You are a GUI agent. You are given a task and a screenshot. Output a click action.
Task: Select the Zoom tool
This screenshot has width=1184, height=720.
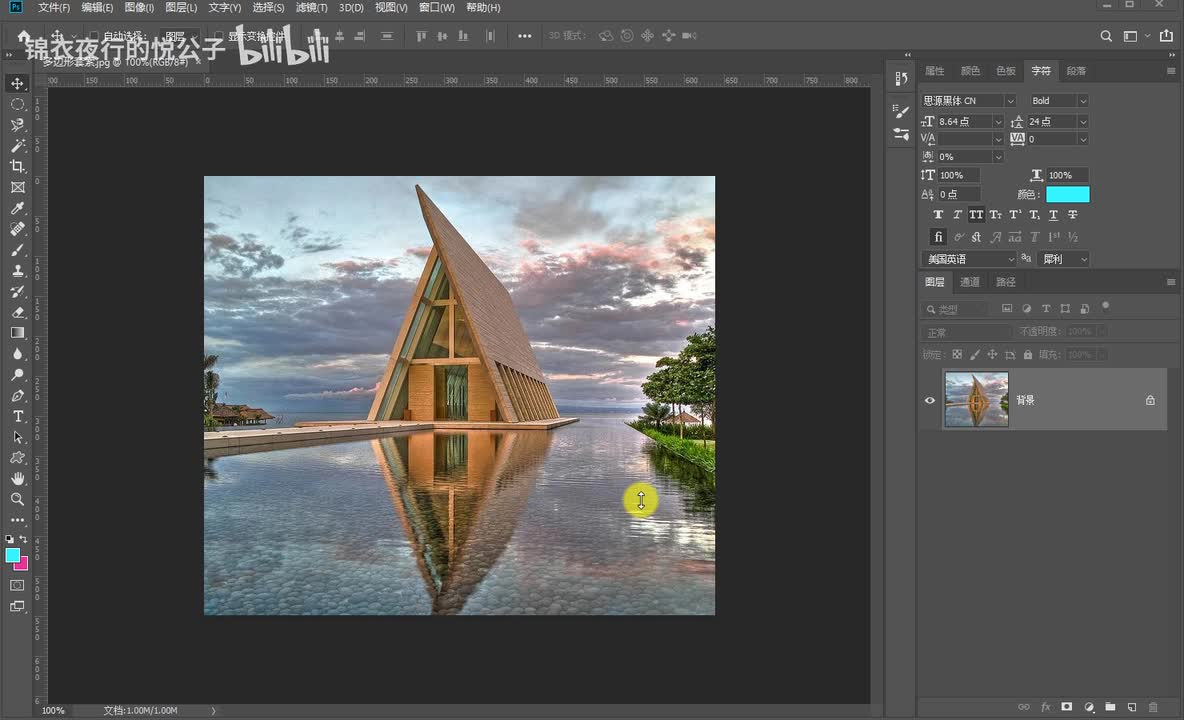(x=17, y=499)
